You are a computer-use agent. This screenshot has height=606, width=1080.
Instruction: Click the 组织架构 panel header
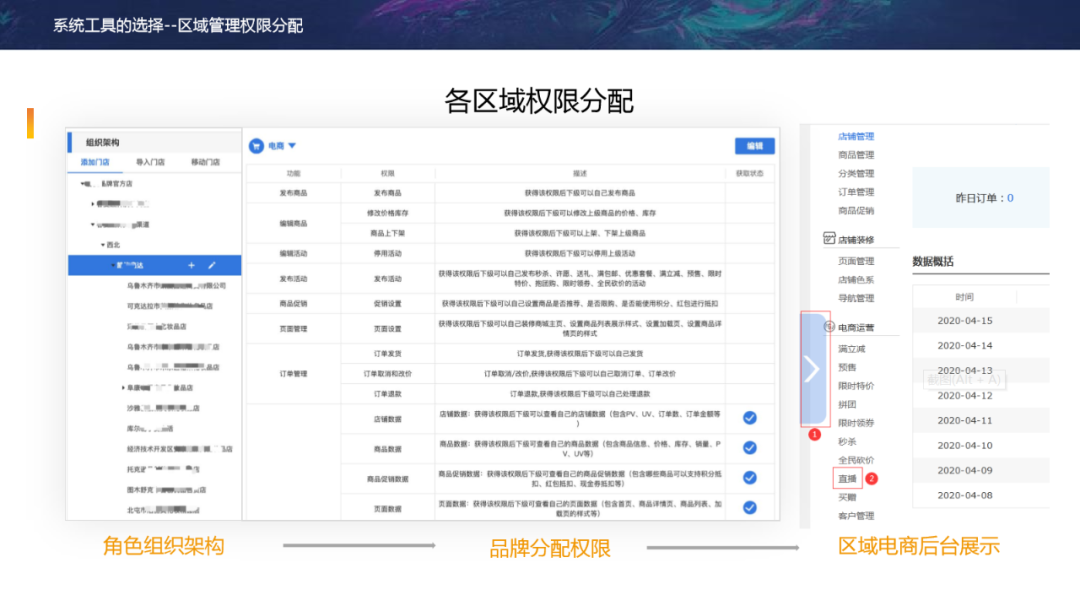click(x=103, y=143)
